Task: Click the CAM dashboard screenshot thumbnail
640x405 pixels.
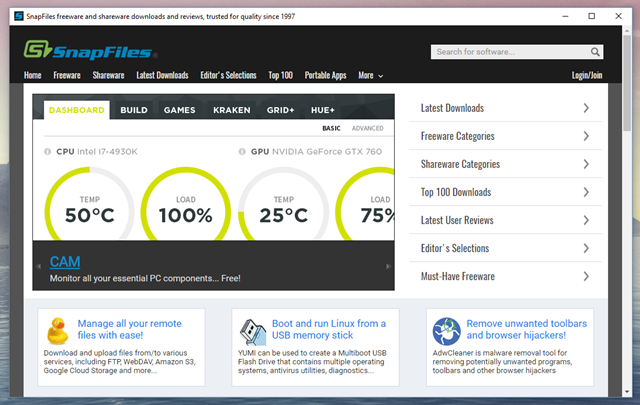Action: coord(213,167)
